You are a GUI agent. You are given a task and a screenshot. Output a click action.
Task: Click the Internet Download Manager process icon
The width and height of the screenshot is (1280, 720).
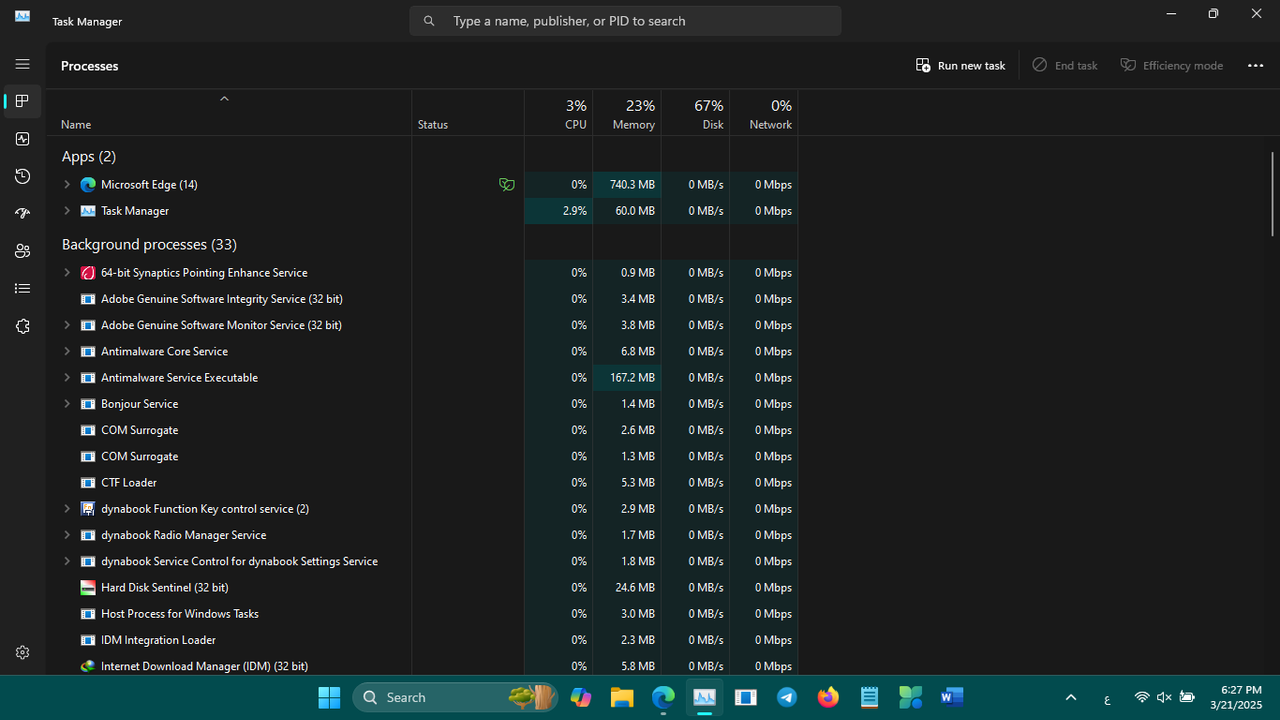pos(88,666)
